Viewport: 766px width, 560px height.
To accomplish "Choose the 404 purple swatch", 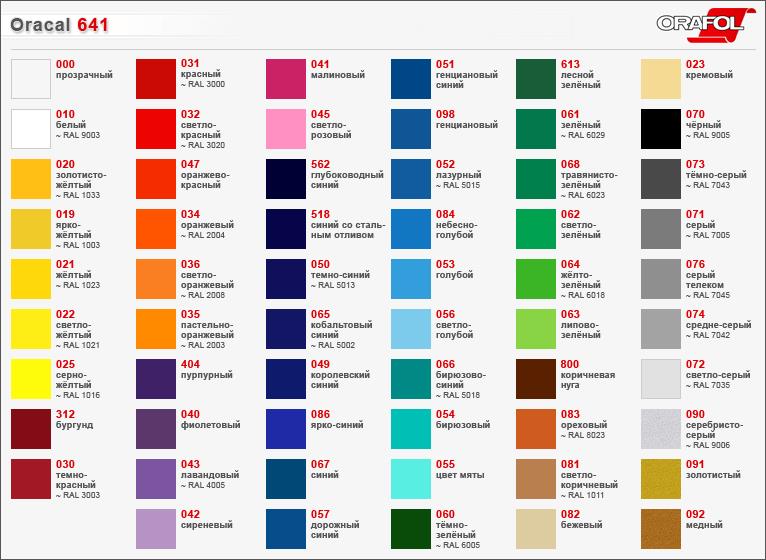I will [155, 379].
